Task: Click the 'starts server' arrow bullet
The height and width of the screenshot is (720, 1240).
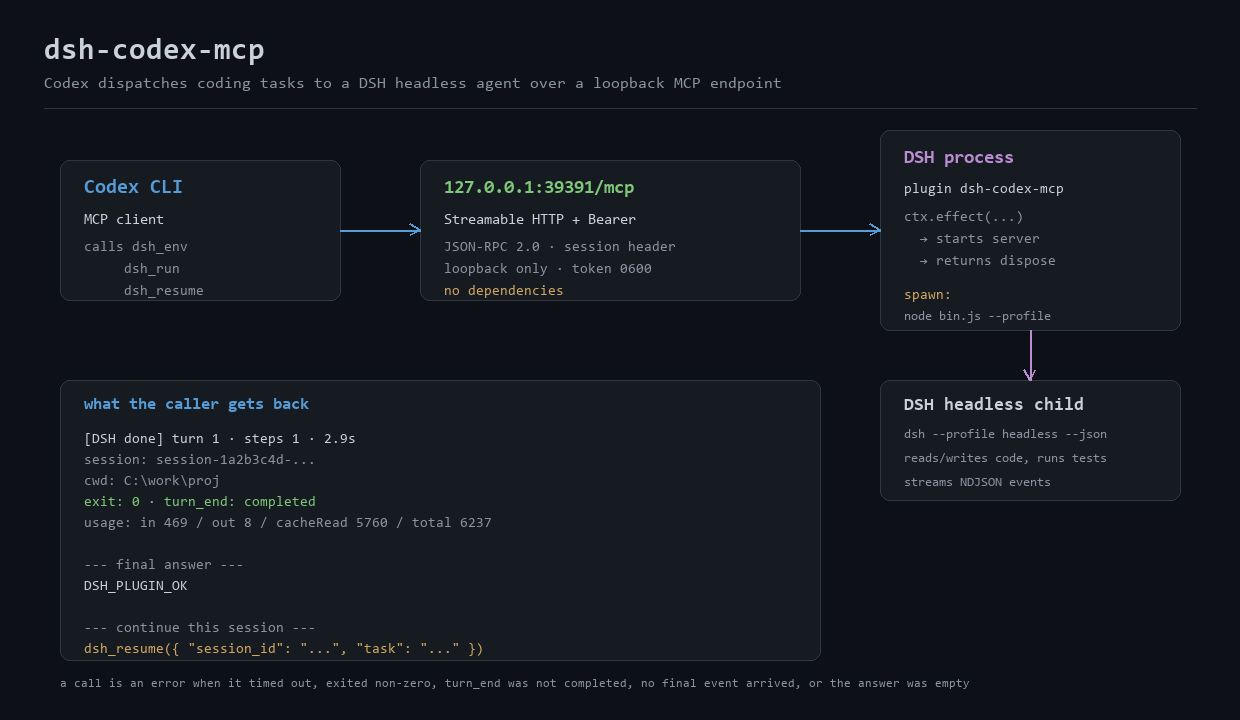Action: click(x=924, y=239)
